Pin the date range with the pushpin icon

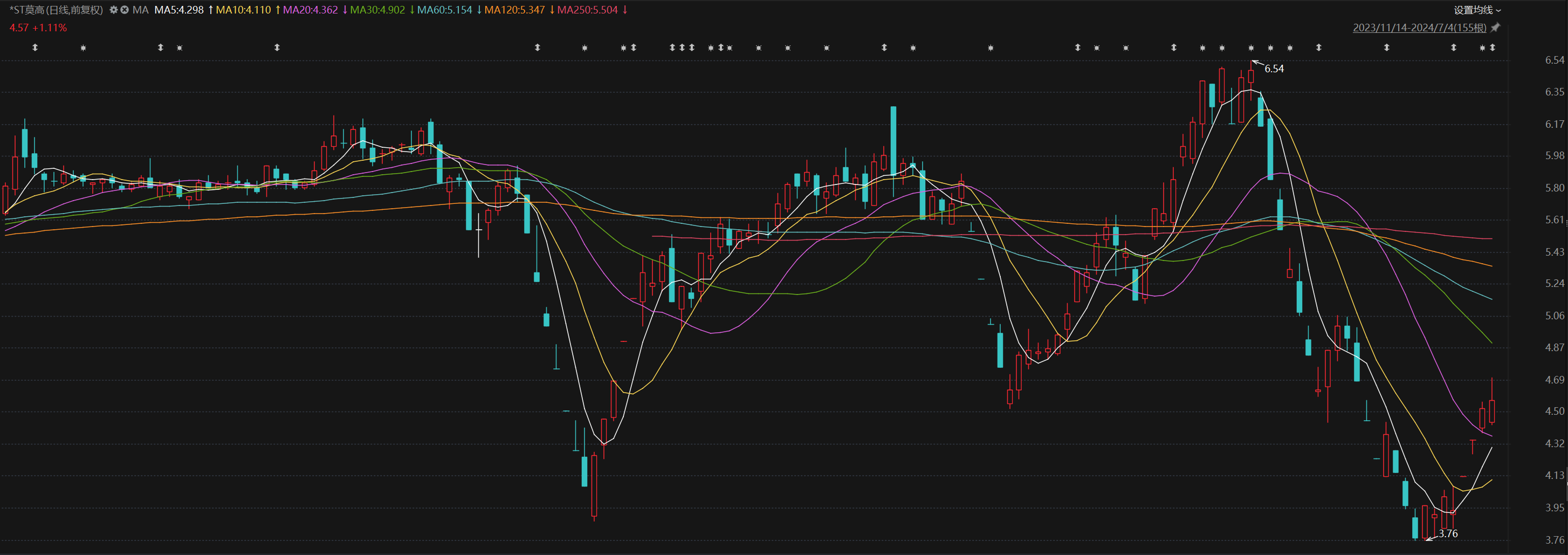click(1495, 28)
